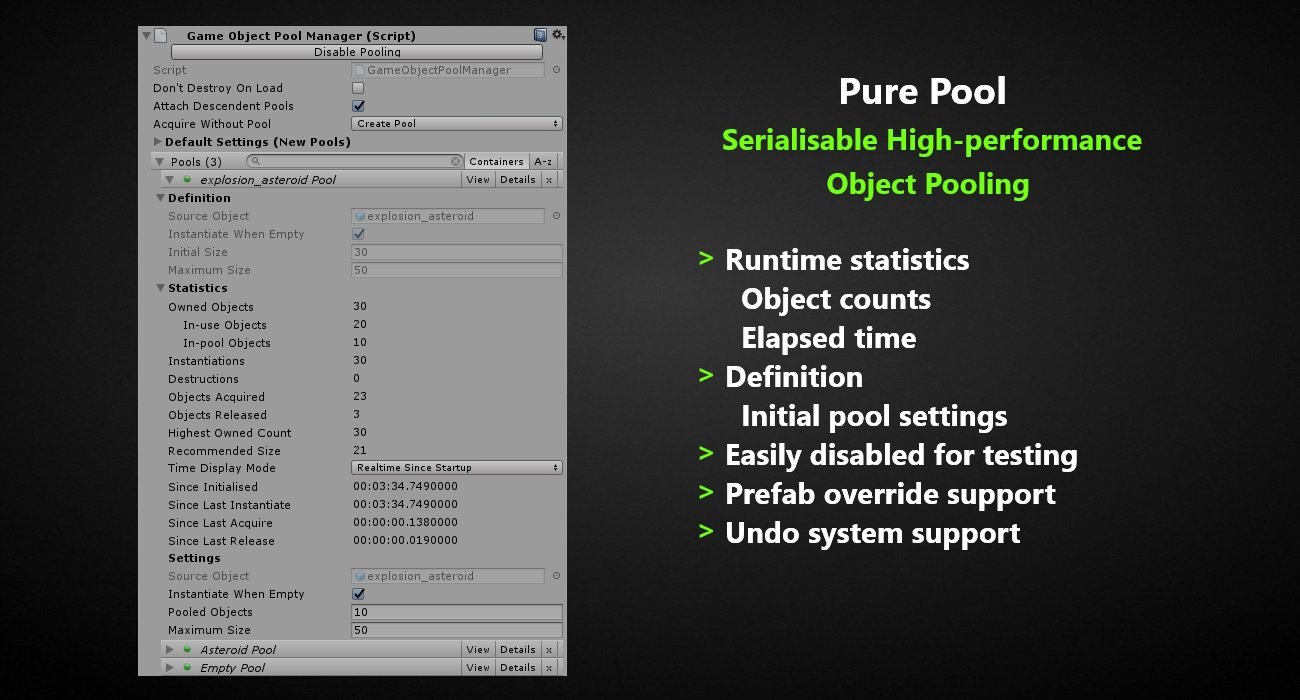Screen dimensions: 1300x700
Task: Open the script help book icon
Action: [x=540, y=35]
